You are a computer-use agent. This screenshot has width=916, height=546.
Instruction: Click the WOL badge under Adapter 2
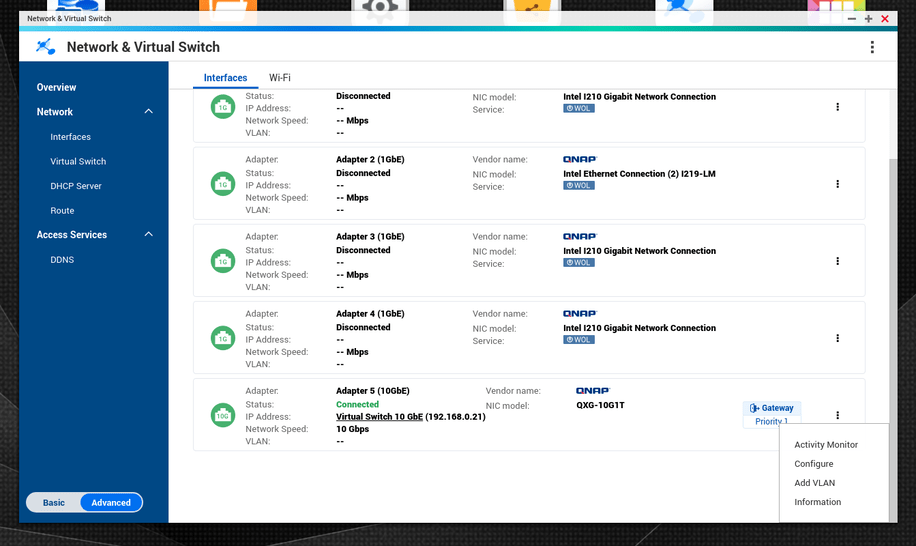(578, 186)
